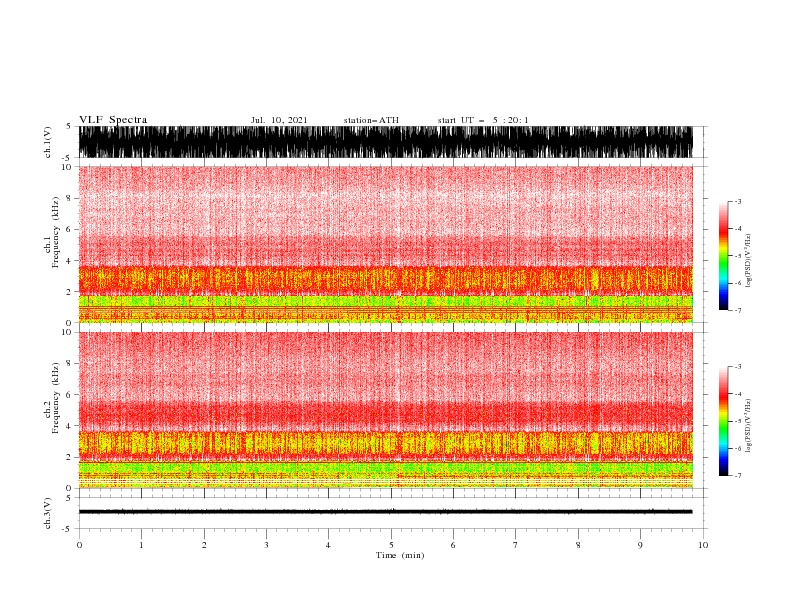Viewport: 792px width, 612px height.
Task: Click the ch.1 voltage waveform strip
Action: (x=385, y=142)
